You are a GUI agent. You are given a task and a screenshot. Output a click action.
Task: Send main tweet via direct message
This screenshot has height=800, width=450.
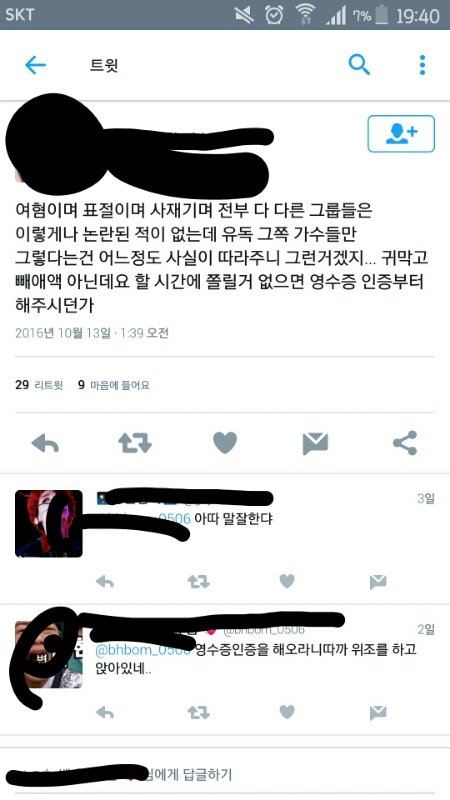pyautogui.click(x=315, y=443)
